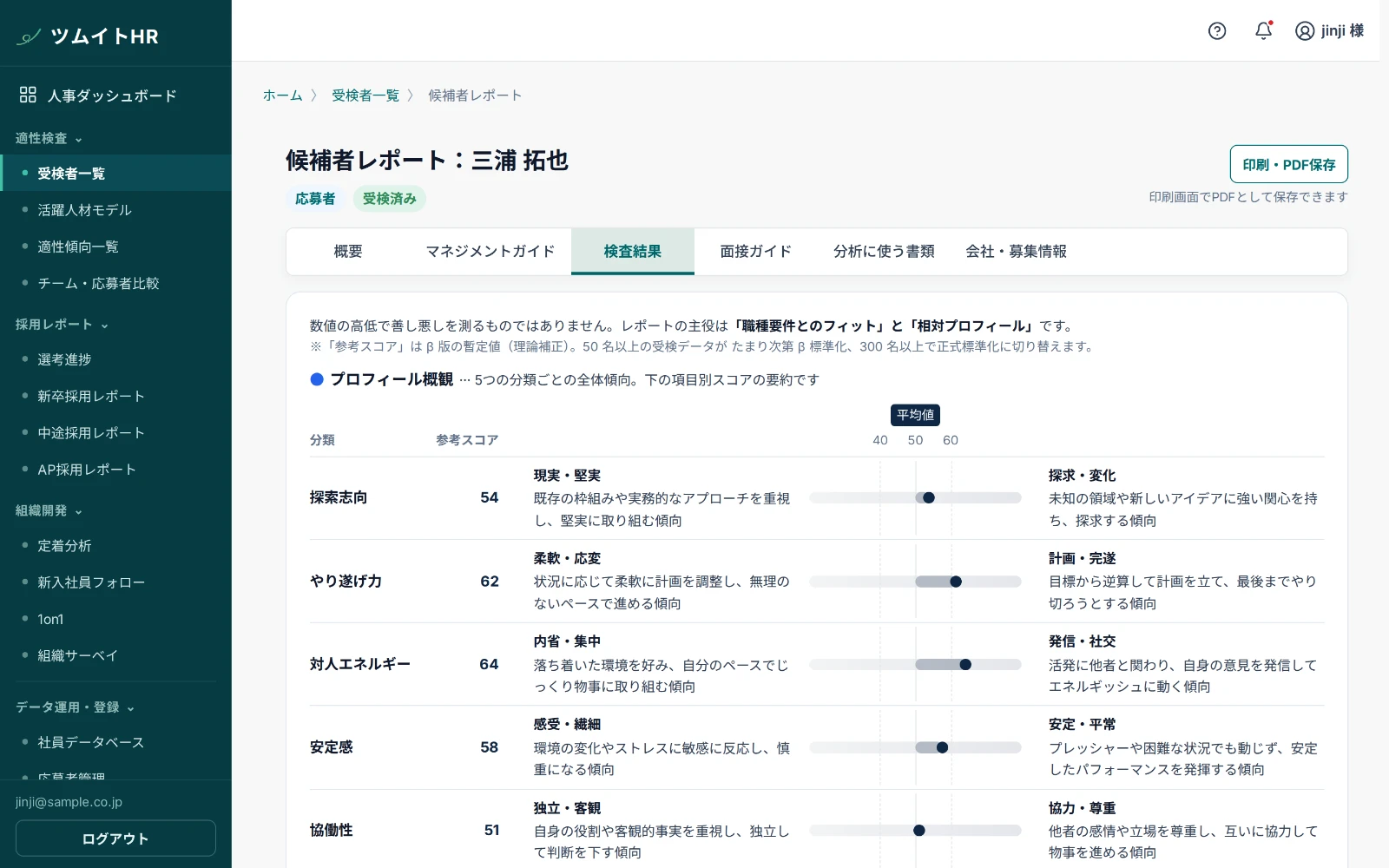Open the help question-mark icon
The width and height of the screenshot is (1389, 868).
(x=1217, y=31)
